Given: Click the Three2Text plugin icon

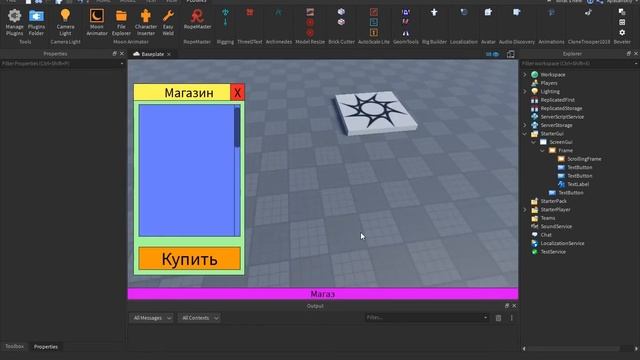Looking at the screenshot, I should tap(249, 13).
